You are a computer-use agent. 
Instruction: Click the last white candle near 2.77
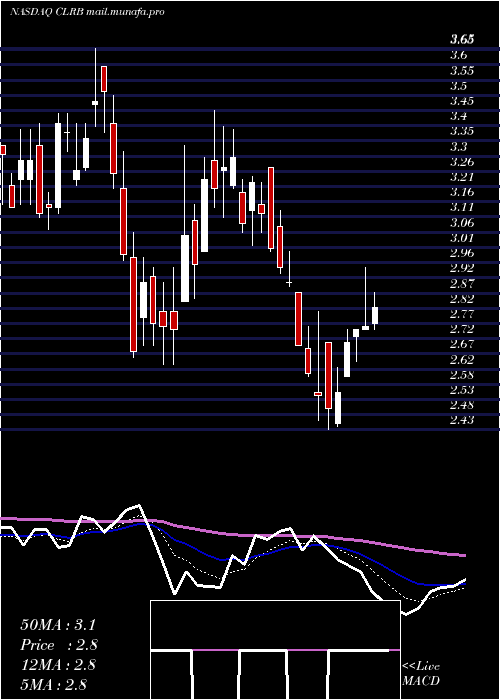coord(375,315)
